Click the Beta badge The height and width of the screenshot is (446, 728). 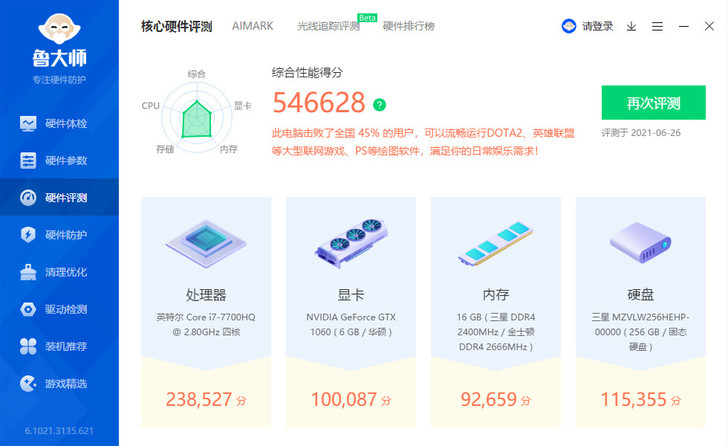(x=367, y=18)
